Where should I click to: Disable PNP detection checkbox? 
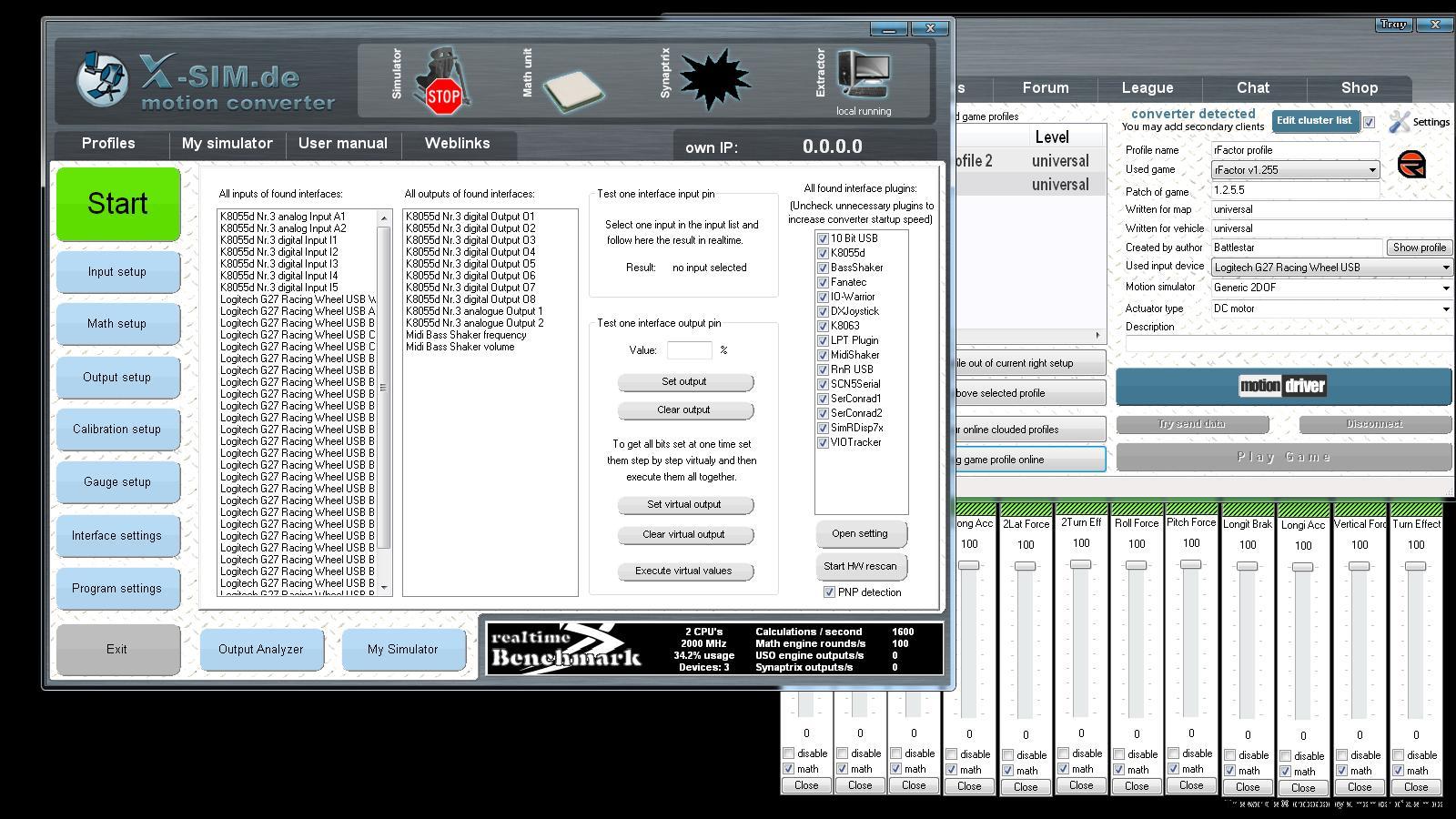(x=829, y=591)
